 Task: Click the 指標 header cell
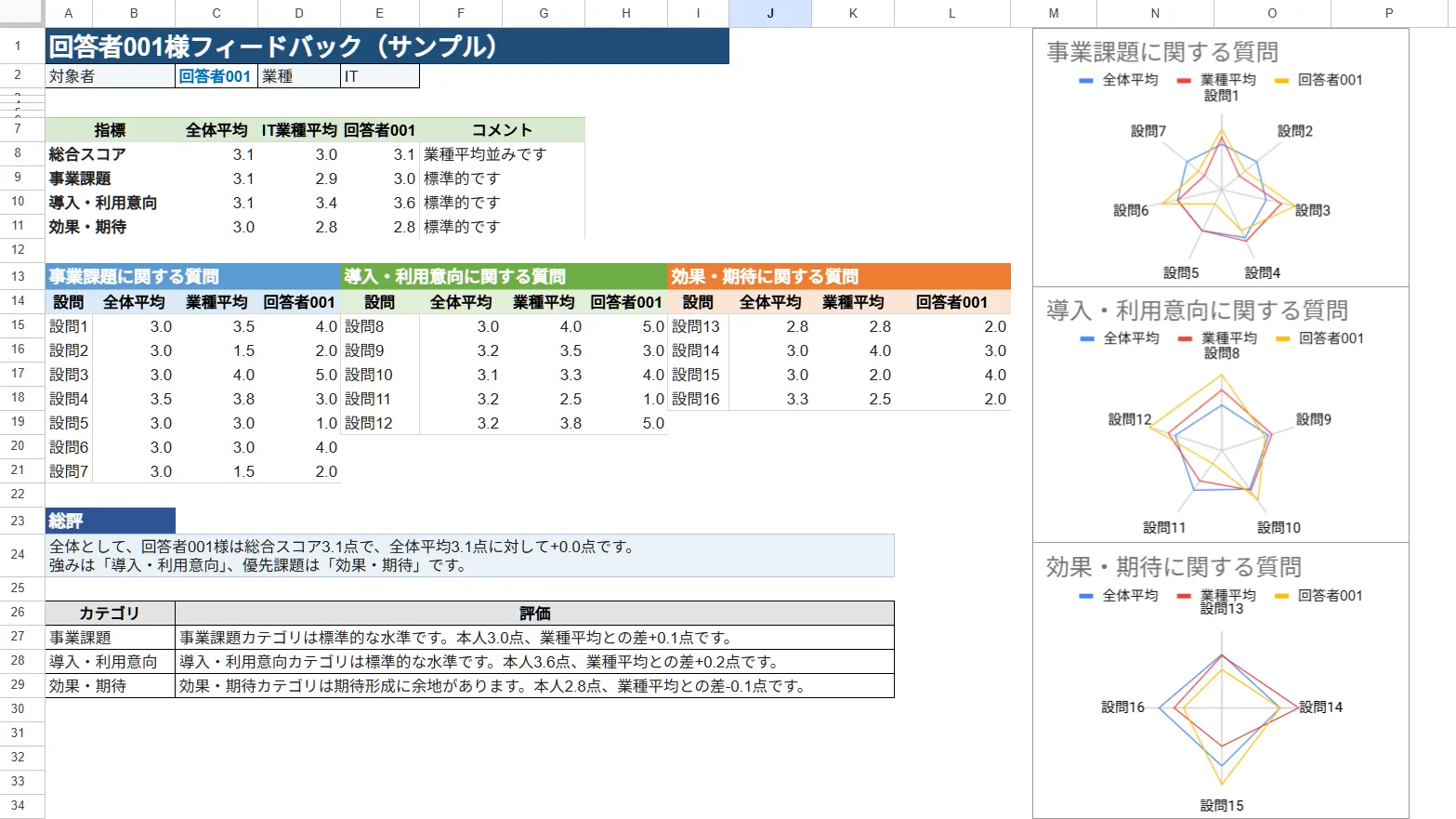pyautogui.click(x=111, y=130)
